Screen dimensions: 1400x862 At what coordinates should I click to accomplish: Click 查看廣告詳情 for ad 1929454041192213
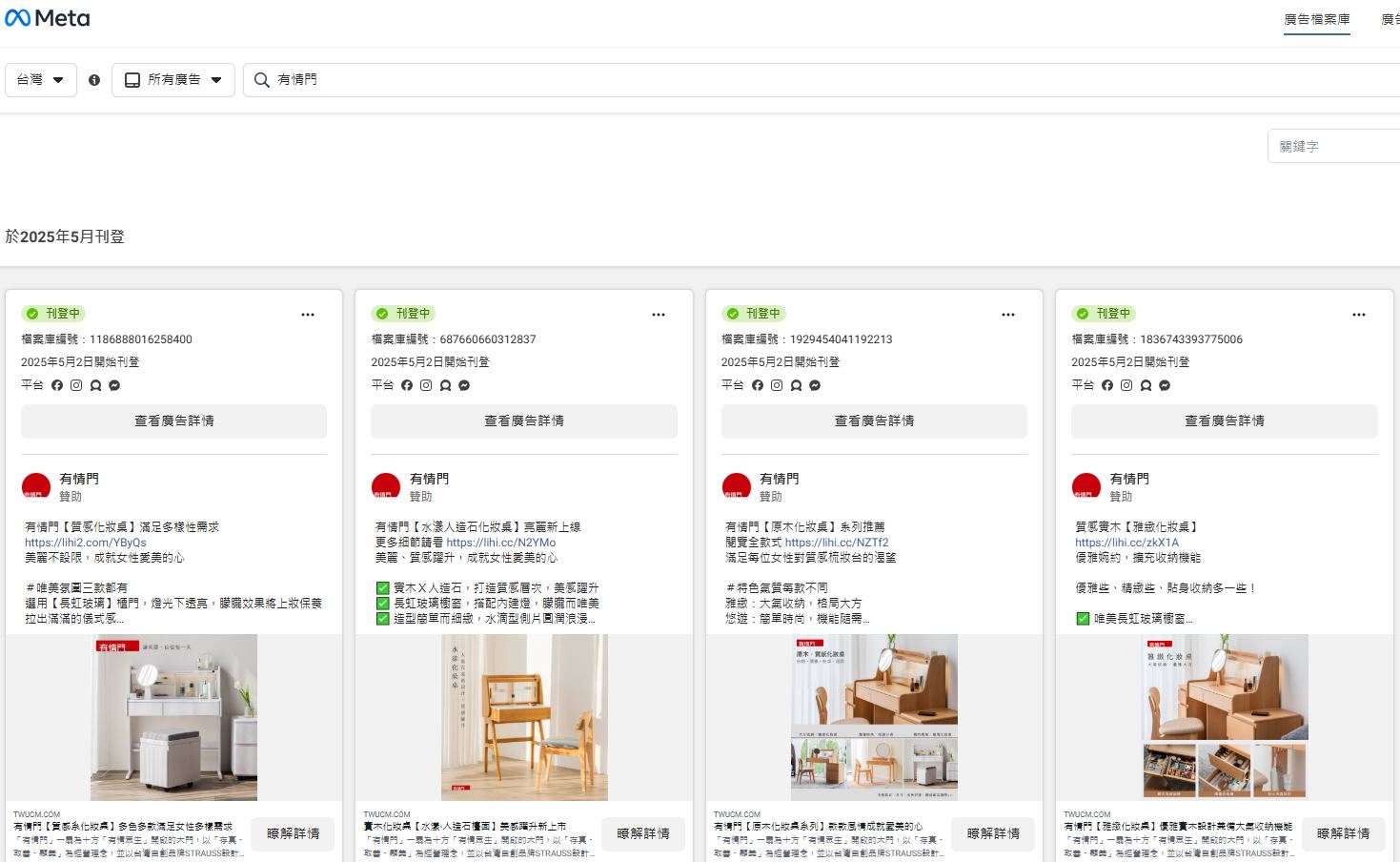click(x=874, y=421)
